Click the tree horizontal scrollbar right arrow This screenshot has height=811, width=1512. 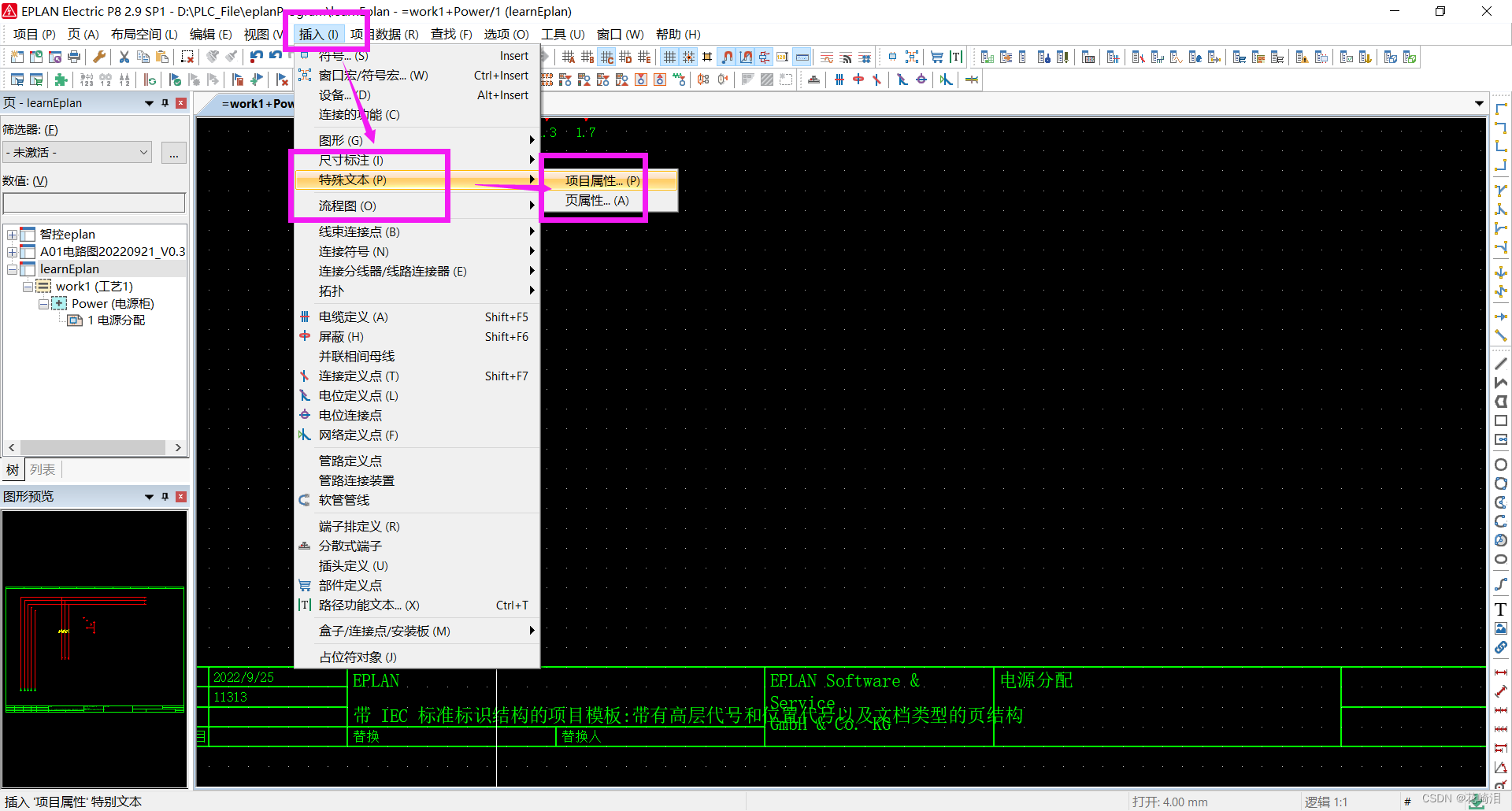[178, 447]
